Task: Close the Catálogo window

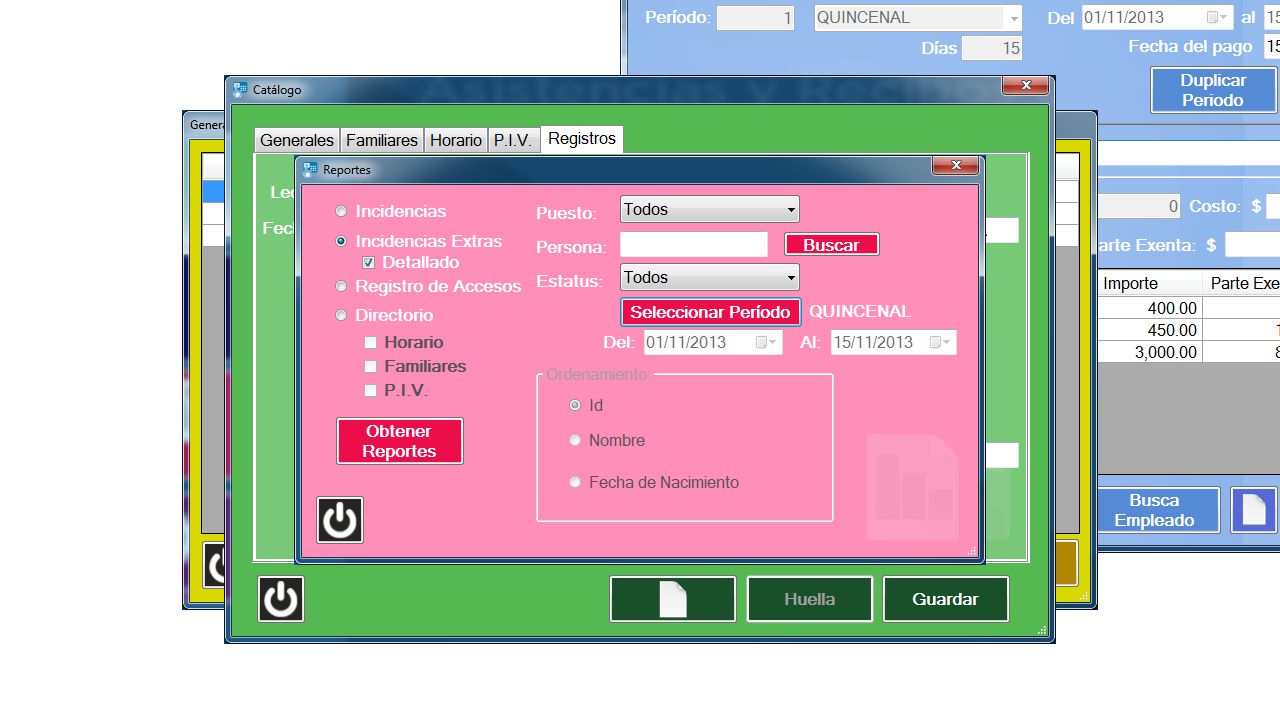Action: [x=1025, y=85]
